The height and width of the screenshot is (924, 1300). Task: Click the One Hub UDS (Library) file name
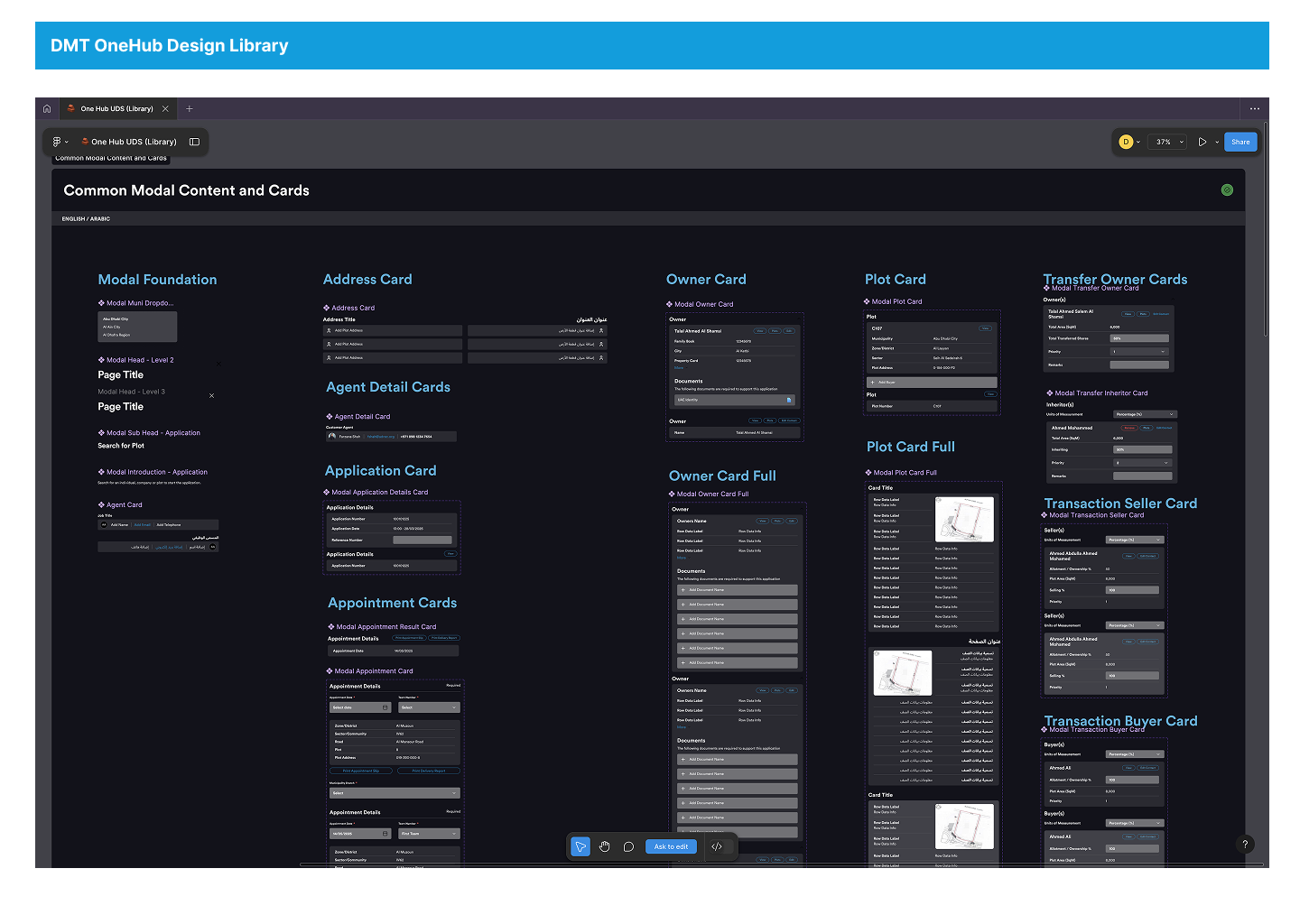tap(134, 142)
